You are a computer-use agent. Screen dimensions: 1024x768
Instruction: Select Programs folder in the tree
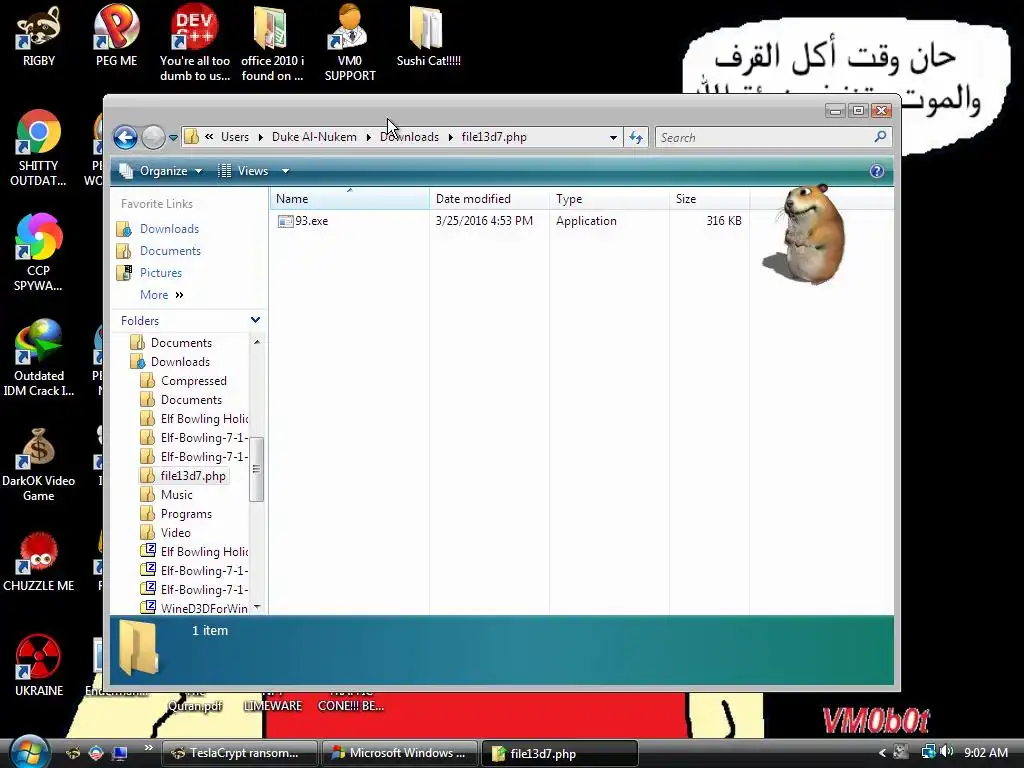(186, 514)
